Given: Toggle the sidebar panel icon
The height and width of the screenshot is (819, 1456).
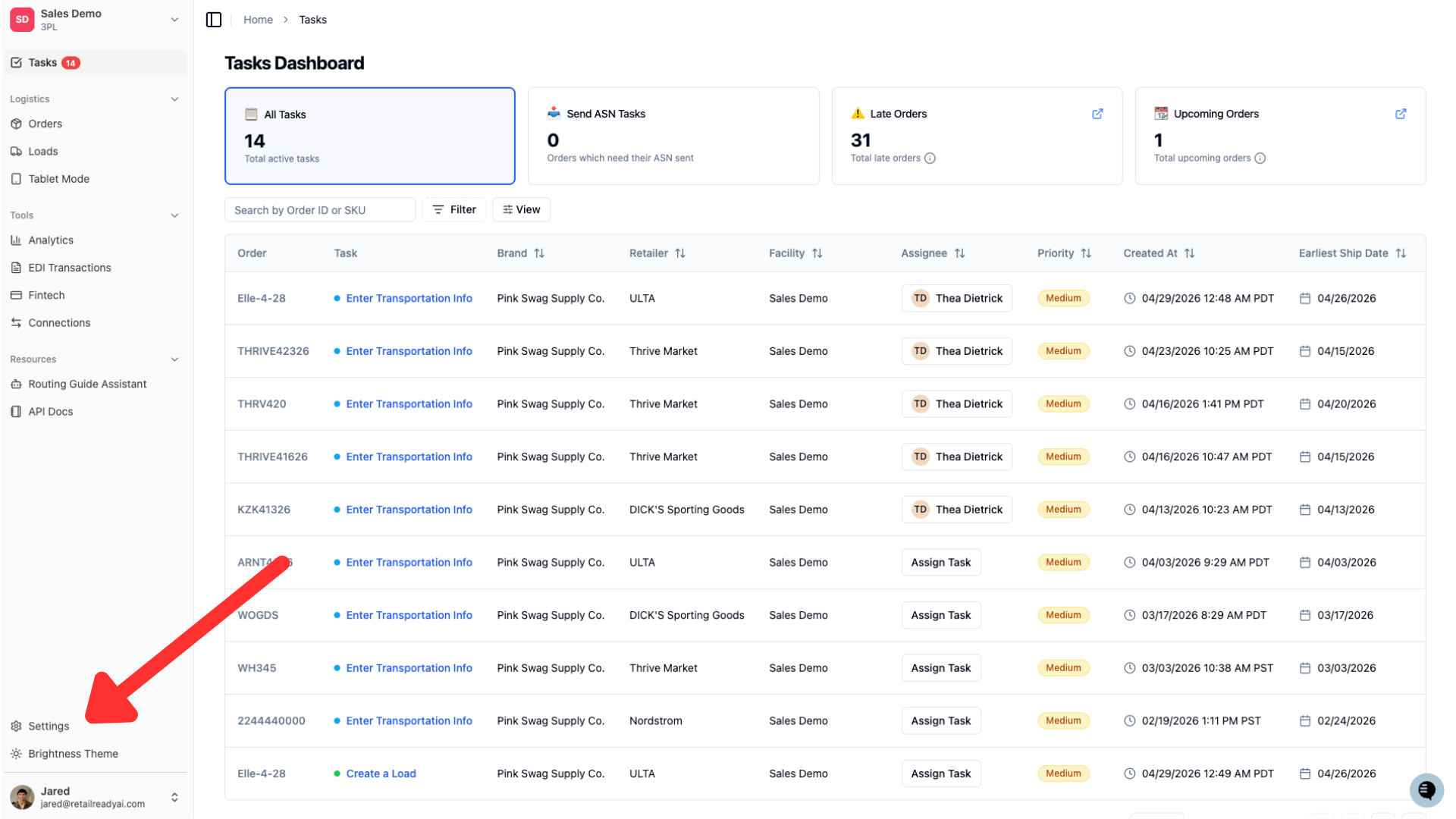Looking at the screenshot, I should tap(214, 20).
